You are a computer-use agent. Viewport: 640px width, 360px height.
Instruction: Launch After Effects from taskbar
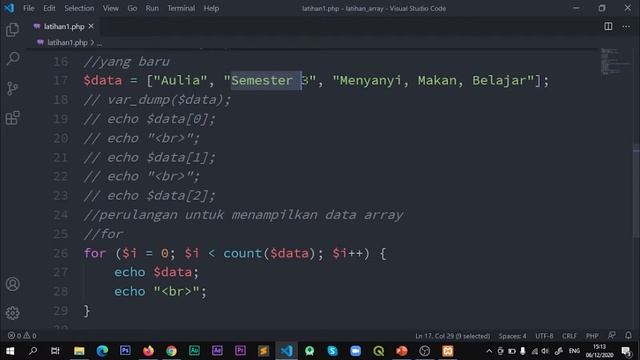[217, 351]
